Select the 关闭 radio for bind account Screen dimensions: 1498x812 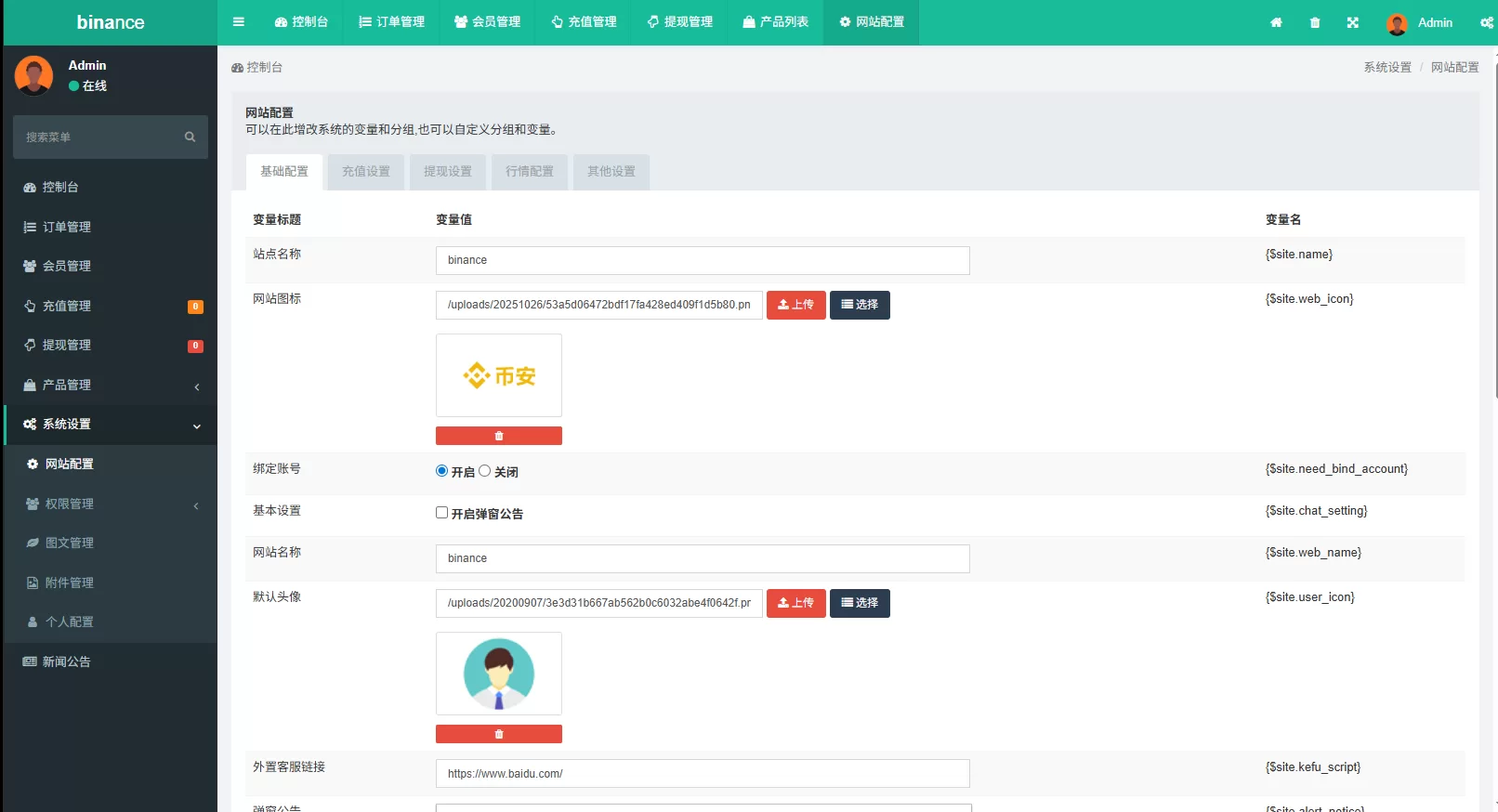point(485,471)
